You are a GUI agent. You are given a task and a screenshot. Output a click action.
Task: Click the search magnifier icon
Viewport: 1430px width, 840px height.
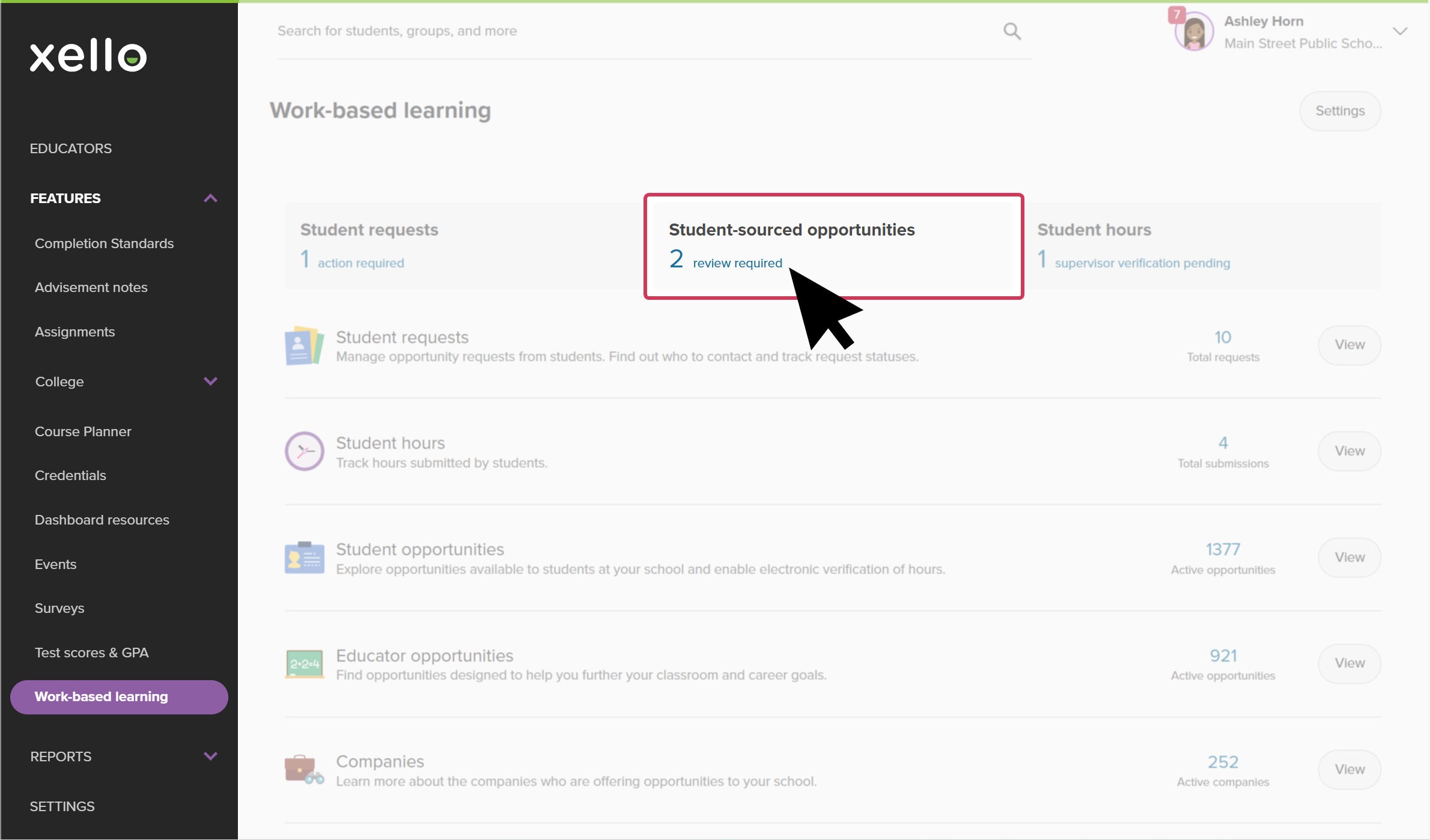(x=1012, y=31)
